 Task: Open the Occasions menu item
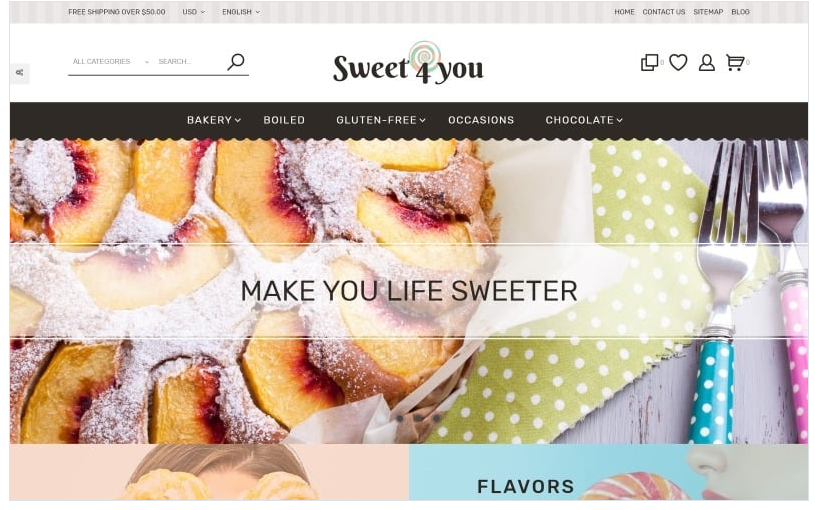coord(481,120)
